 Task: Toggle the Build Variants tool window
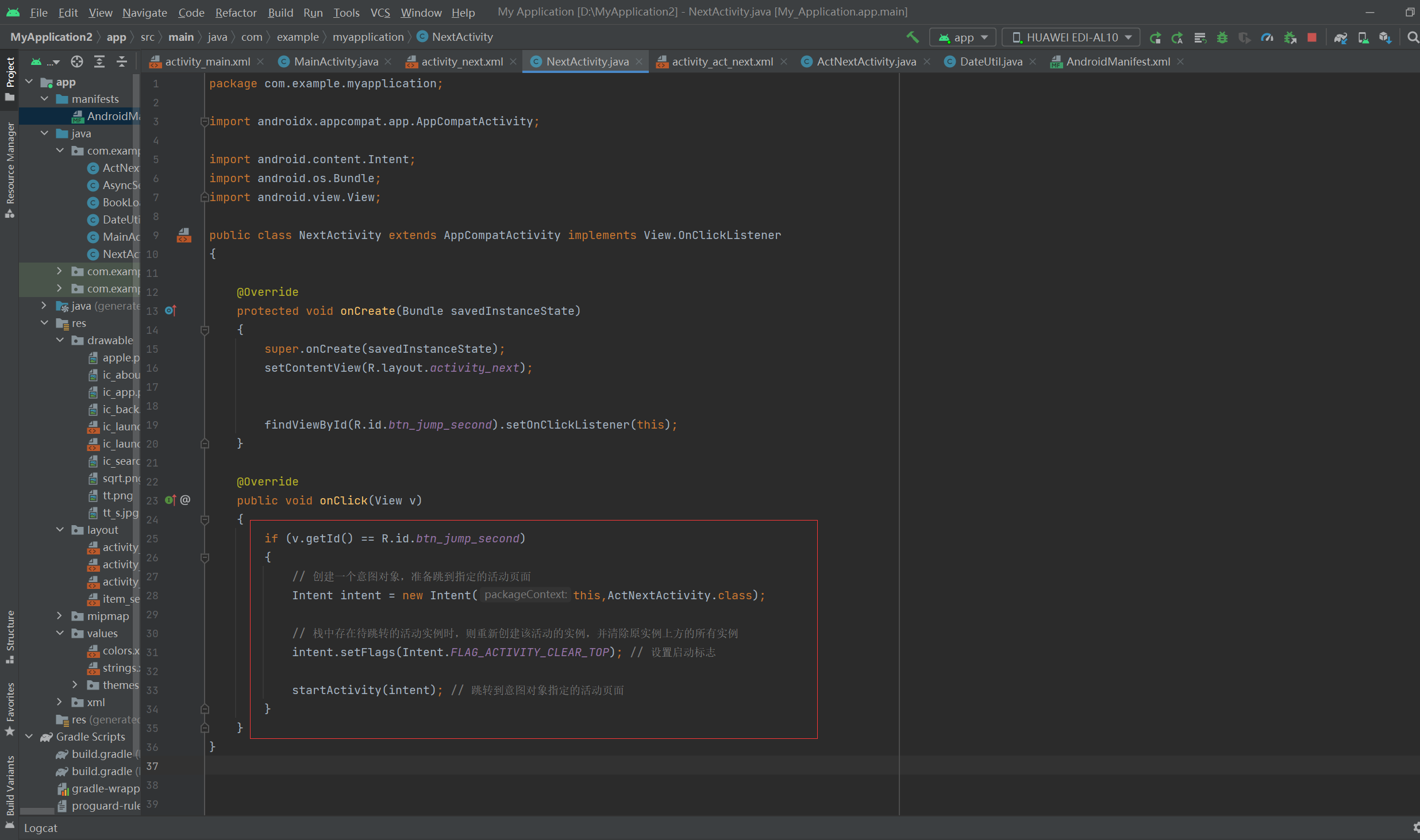pos(10,785)
